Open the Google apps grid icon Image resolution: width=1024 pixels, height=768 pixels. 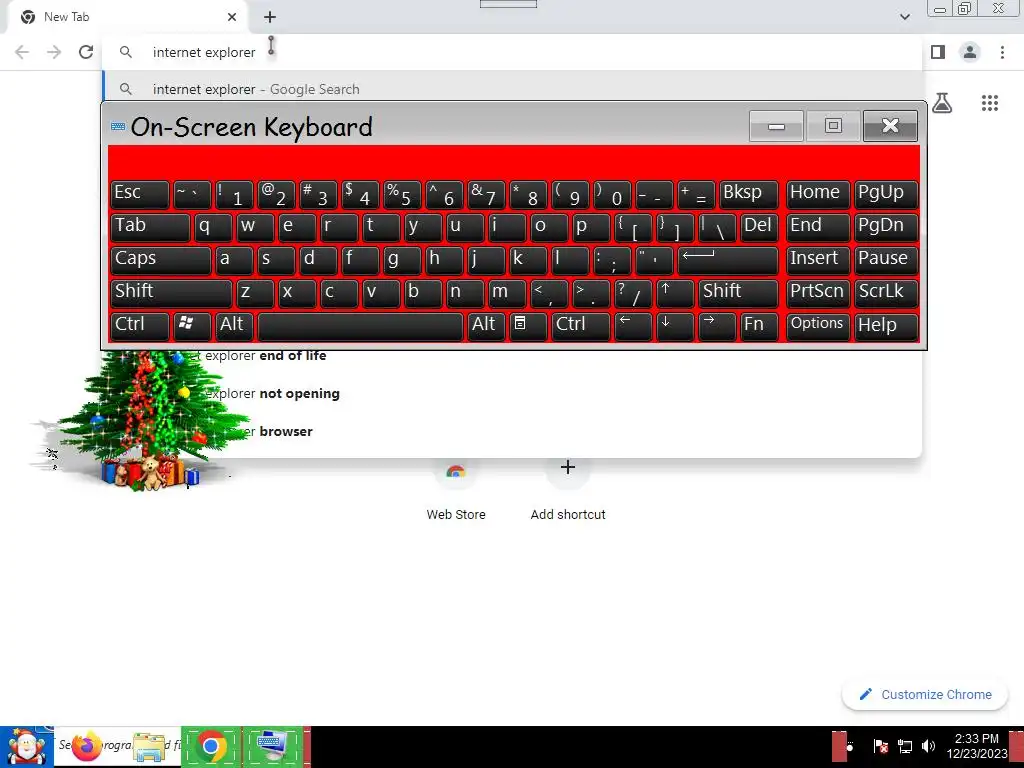coord(989,103)
